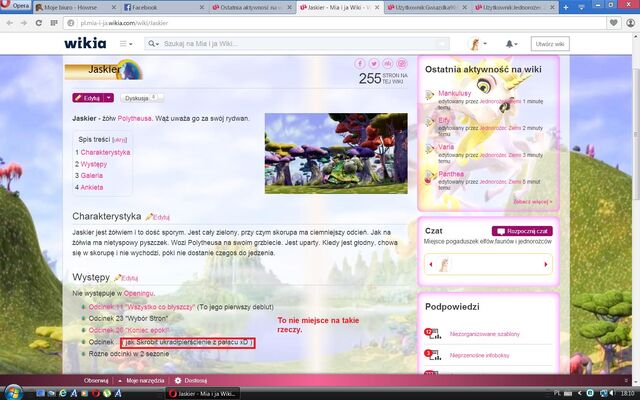Jump to Charakterystyka in the contents
This screenshot has height=400, width=640.
pos(105,152)
